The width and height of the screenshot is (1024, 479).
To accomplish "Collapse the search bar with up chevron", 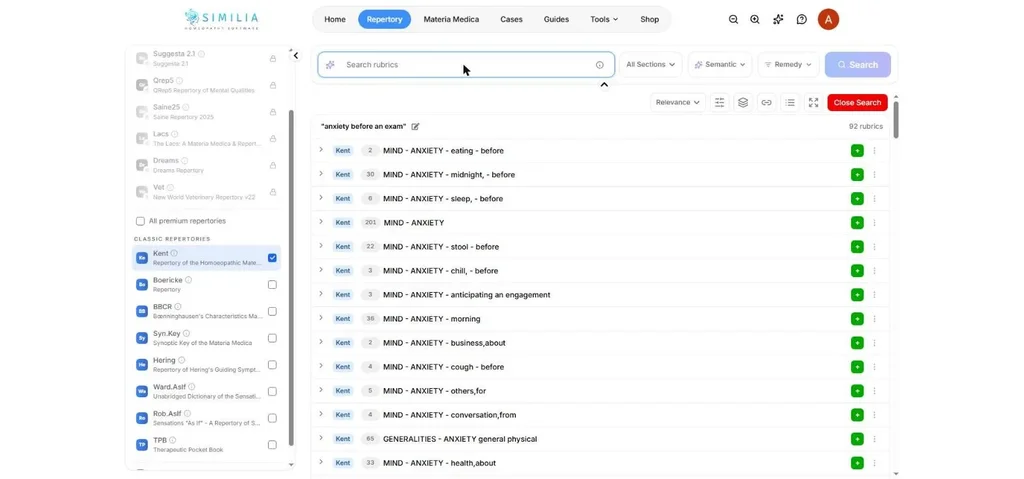I will point(604,84).
